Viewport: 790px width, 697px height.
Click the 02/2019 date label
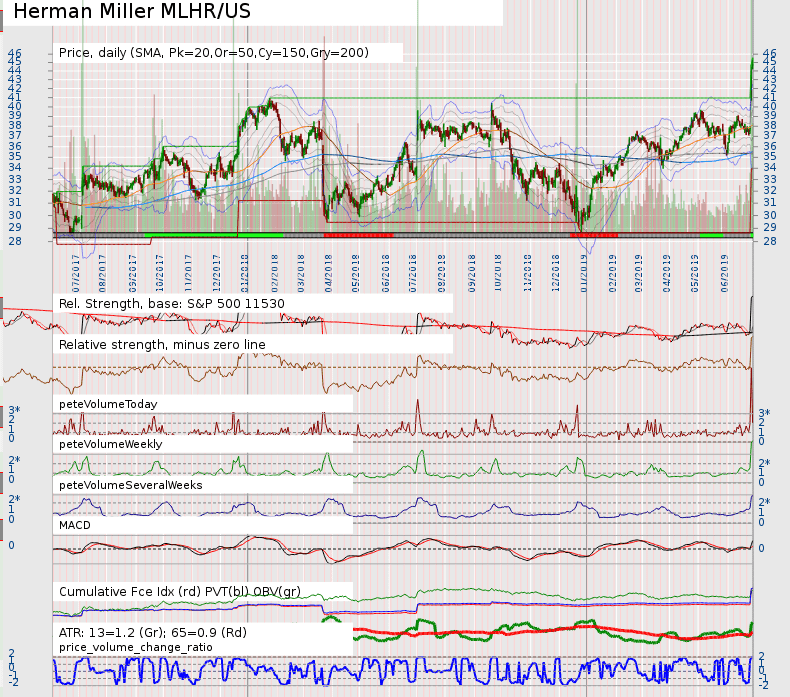pos(613,273)
